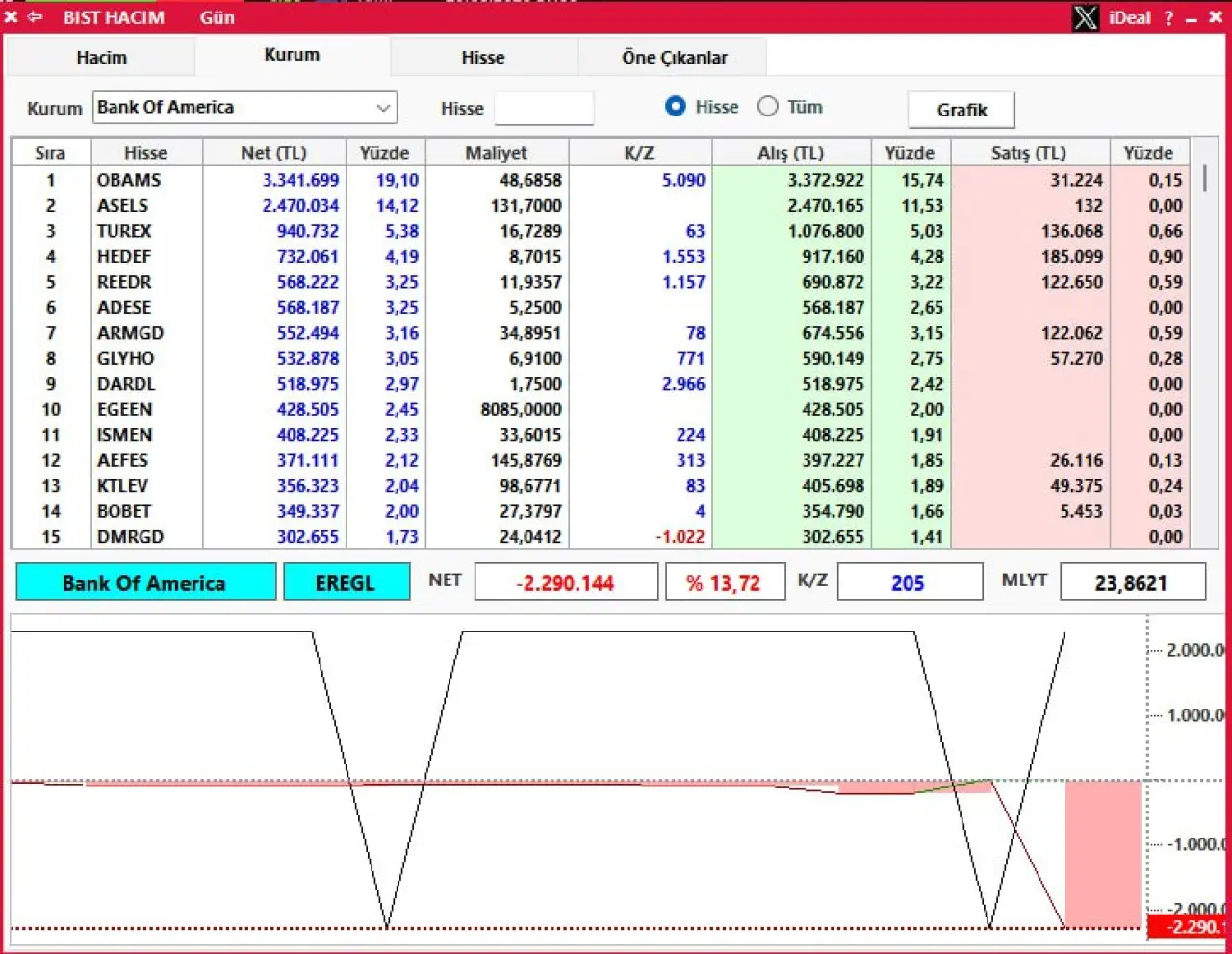
Task: Open the Öne Çıkanlar tab
Action: (674, 58)
